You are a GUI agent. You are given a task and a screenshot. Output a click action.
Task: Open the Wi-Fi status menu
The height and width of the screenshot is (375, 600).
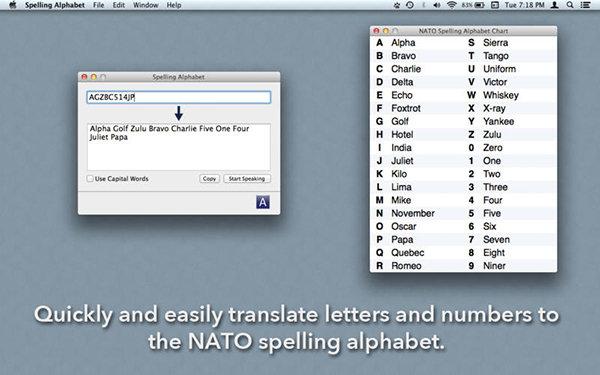452,5
